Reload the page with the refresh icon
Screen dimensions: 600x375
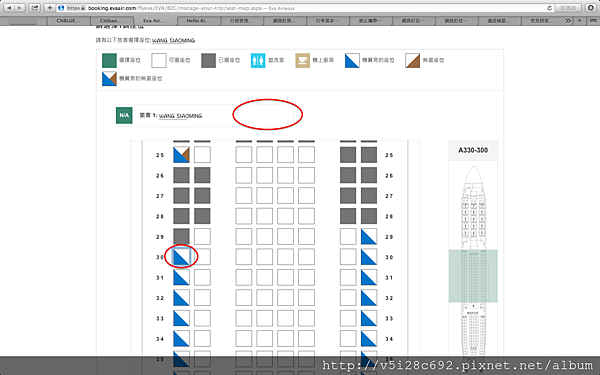coord(549,8)
